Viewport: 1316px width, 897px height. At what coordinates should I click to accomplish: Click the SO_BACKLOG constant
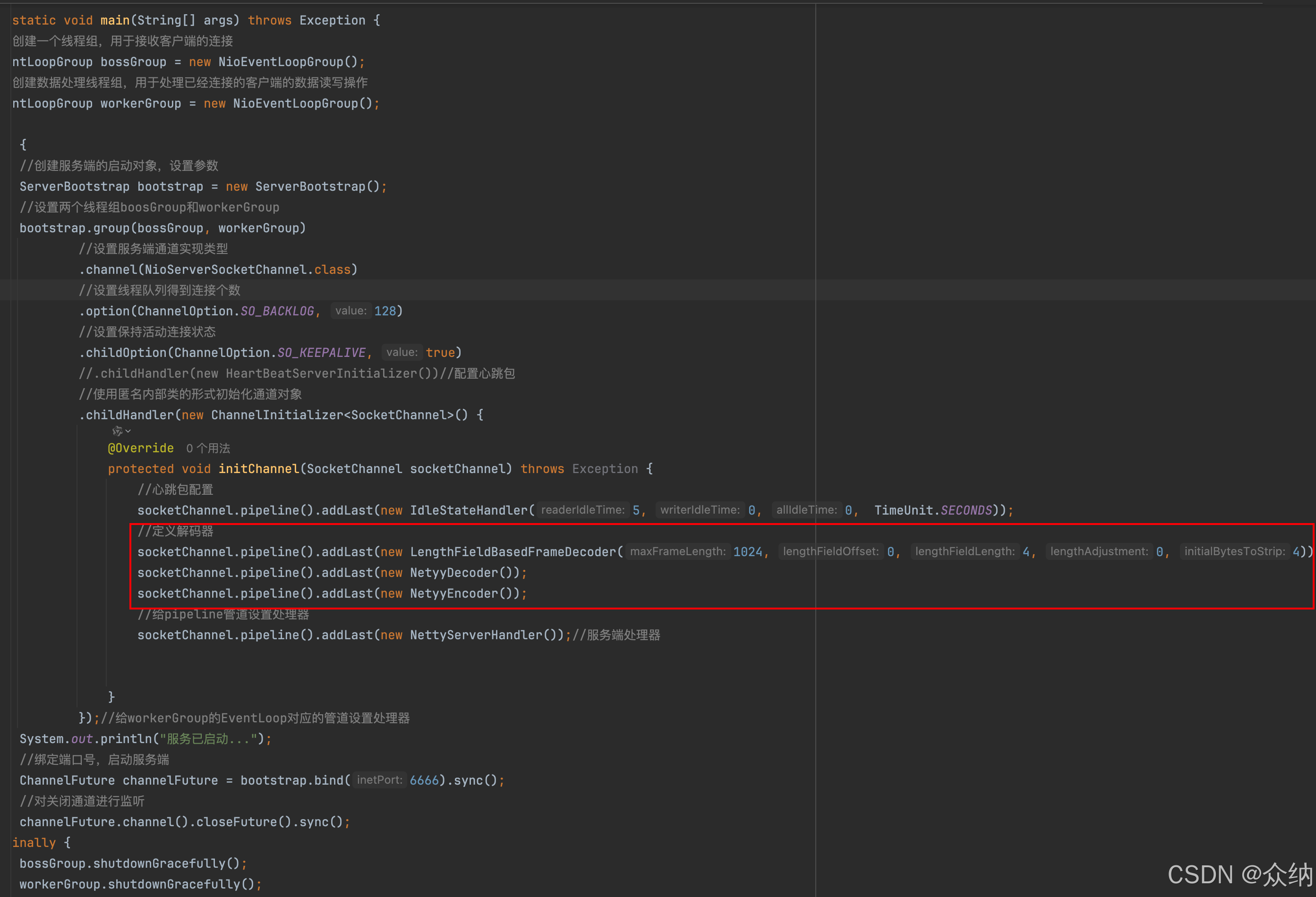coord(277,311)
